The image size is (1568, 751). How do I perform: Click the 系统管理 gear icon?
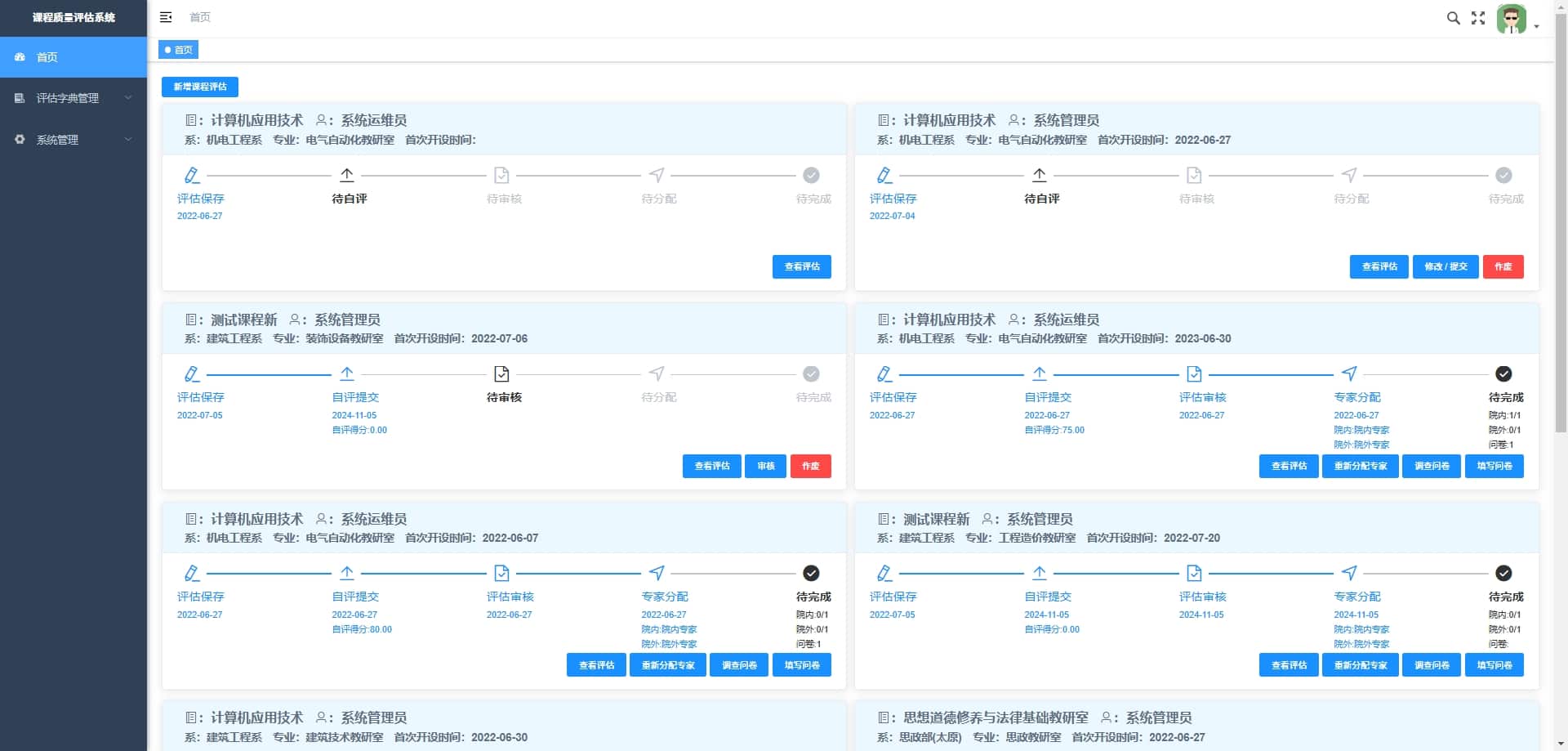(x=20, y=140)
